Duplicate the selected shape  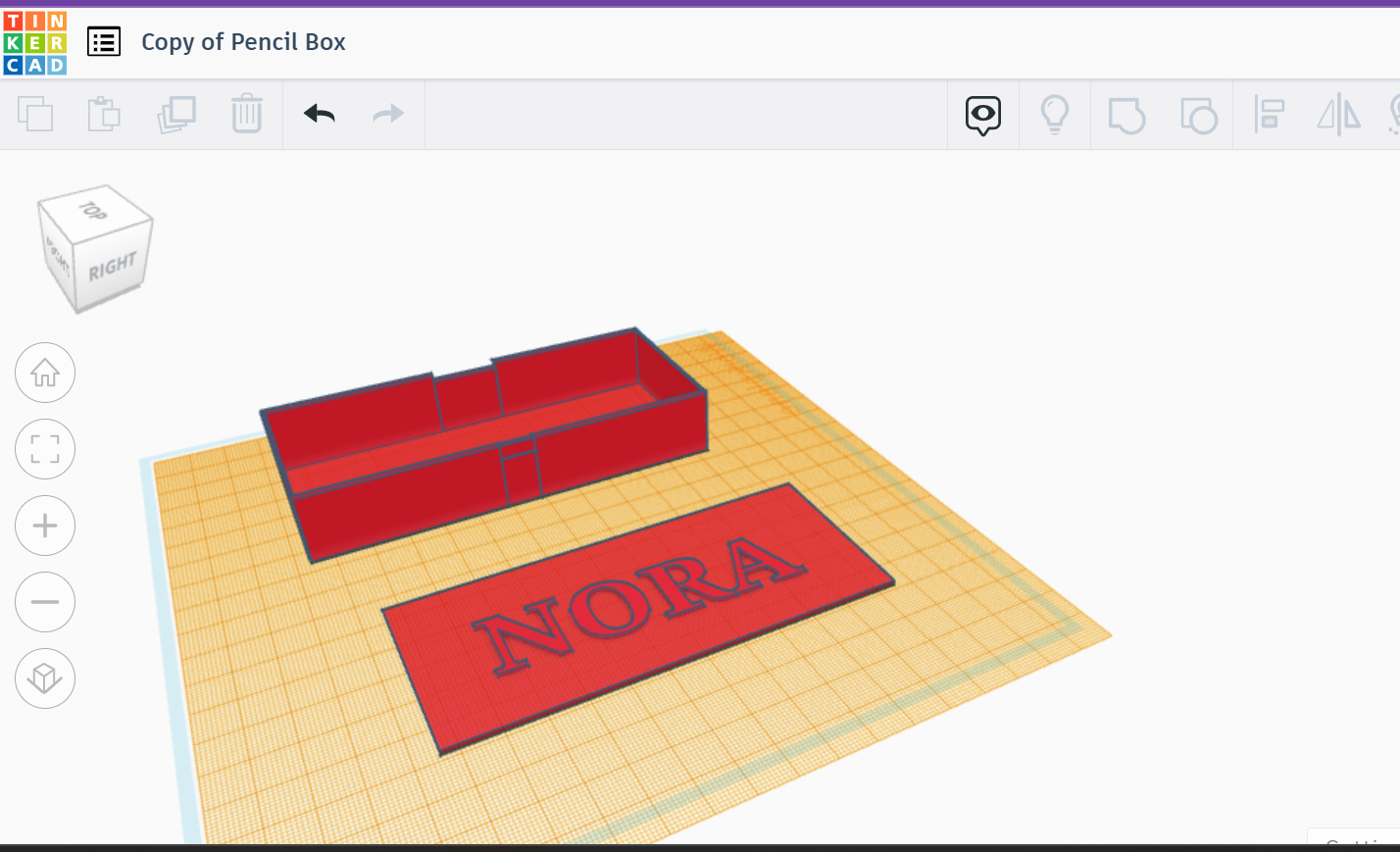pyautogui.click(x=176, y=114)
